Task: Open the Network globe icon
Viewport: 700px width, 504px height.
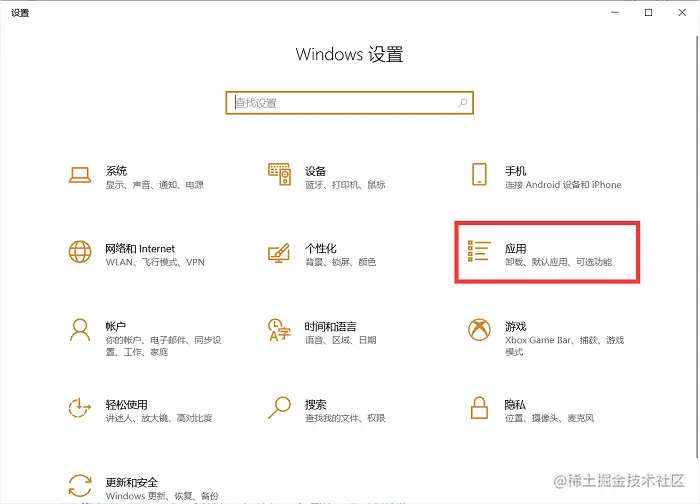Action: point(80,252)
